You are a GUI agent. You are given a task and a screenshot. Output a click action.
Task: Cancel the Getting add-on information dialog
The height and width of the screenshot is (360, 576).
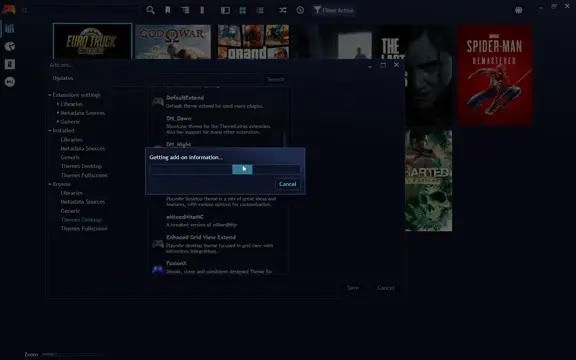click(x=287, y=184)
